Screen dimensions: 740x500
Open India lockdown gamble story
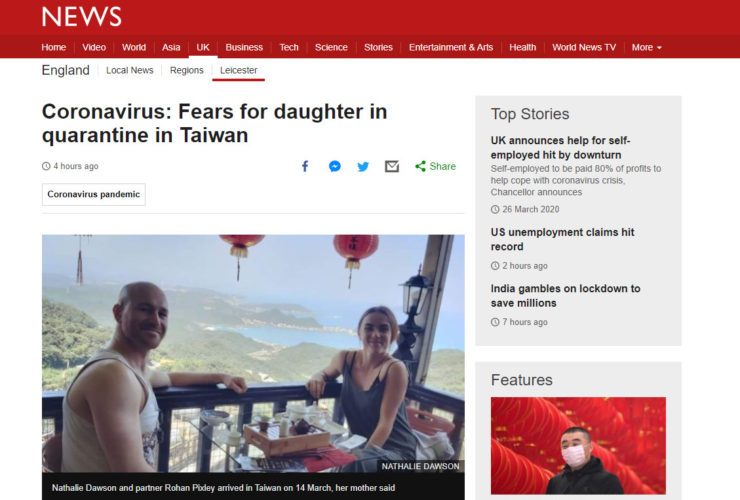pos(565,296)
